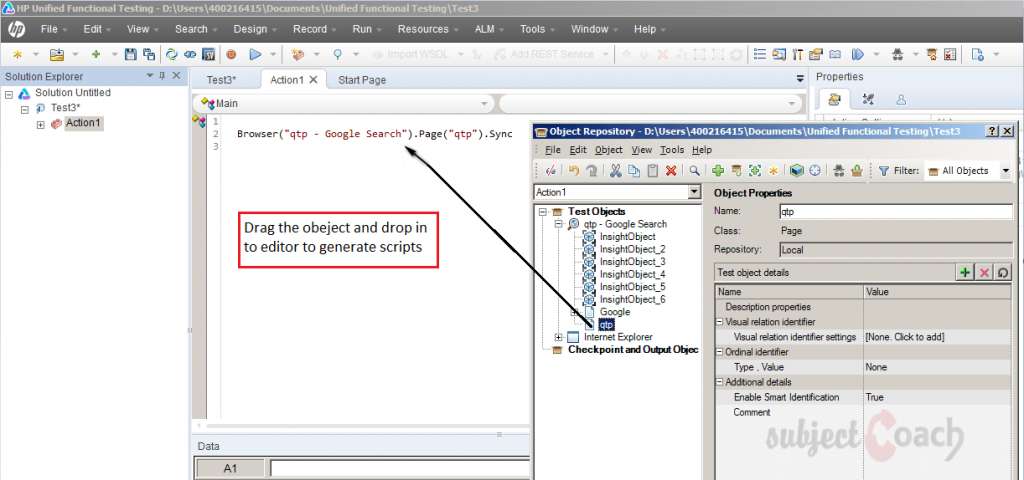
Task: Collapse the Test Objects tree node
Action: (541, 212)
